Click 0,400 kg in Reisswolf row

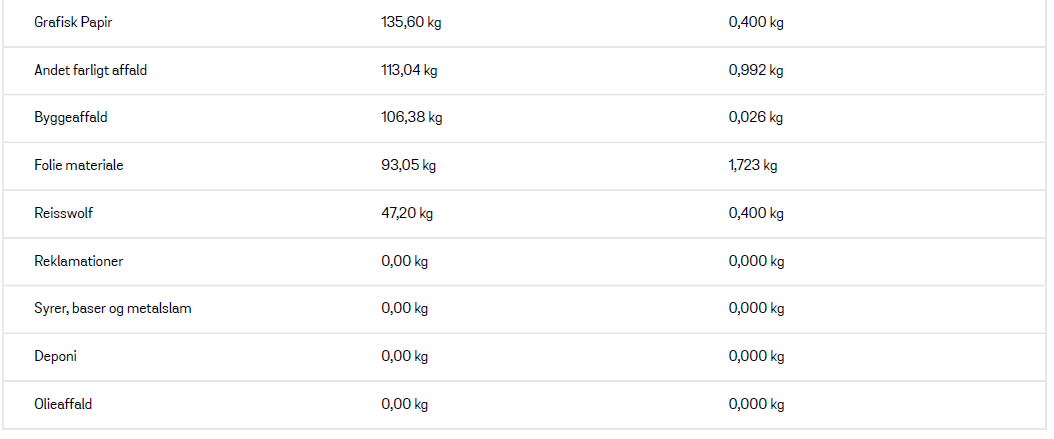(x=756, y=213)
